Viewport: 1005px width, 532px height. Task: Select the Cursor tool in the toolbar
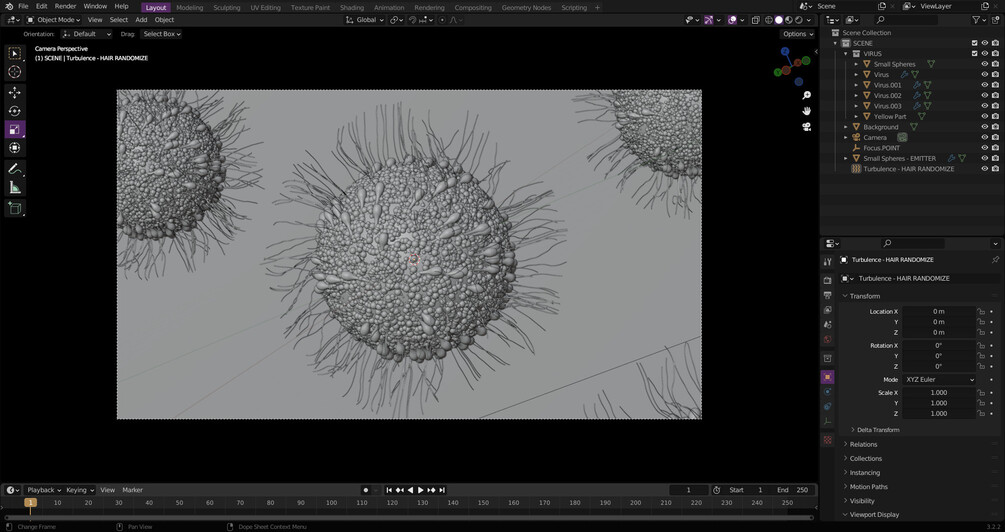(14, 72)
